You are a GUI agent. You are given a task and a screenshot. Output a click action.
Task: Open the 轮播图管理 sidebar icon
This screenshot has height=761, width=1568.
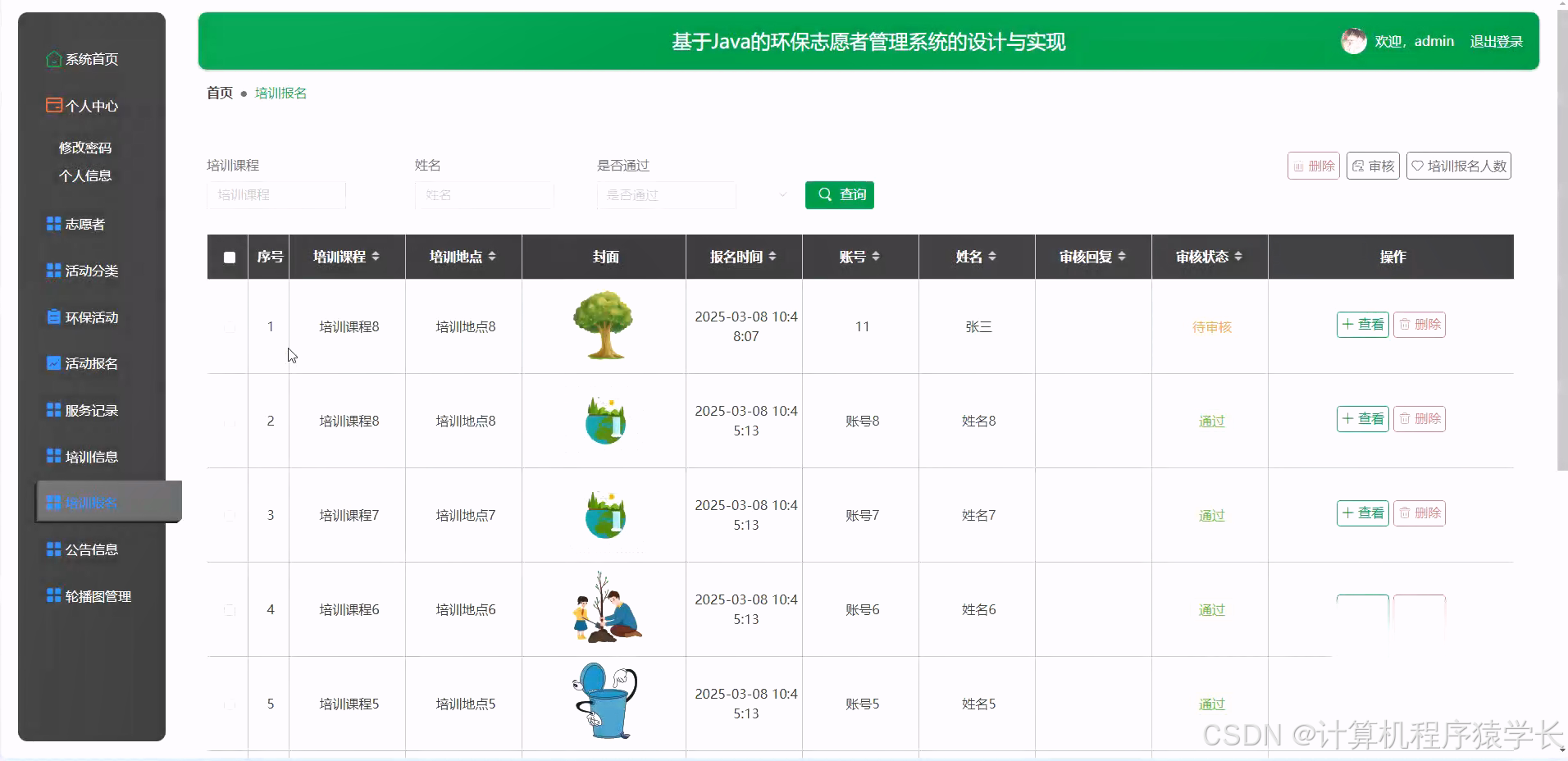pos(52,595)
